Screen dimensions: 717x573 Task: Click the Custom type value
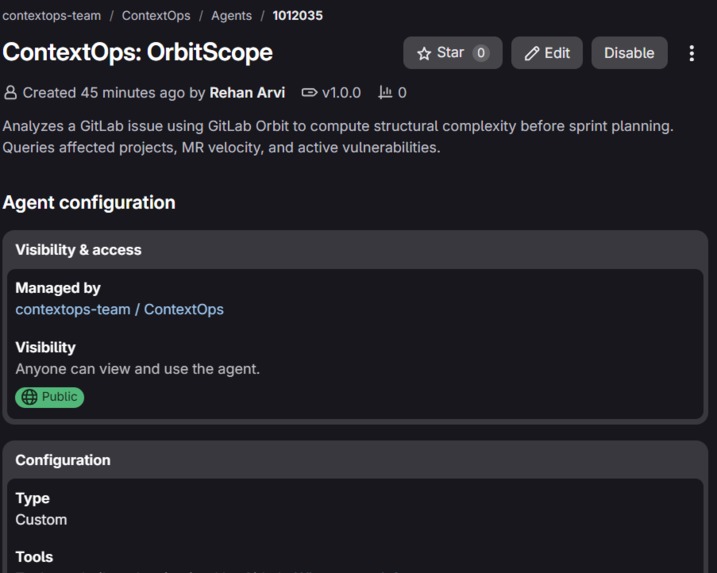(x=41, y=520)
